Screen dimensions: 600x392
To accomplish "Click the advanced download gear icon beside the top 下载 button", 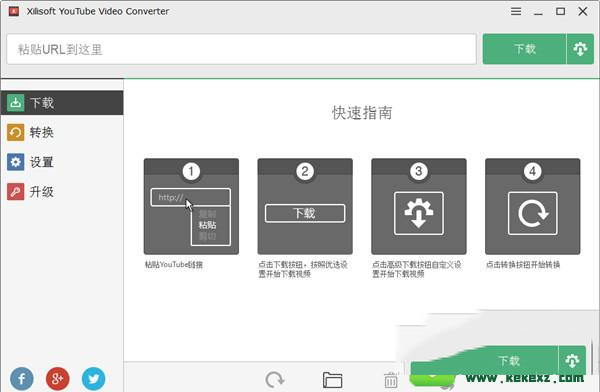I will pos(580,49).
